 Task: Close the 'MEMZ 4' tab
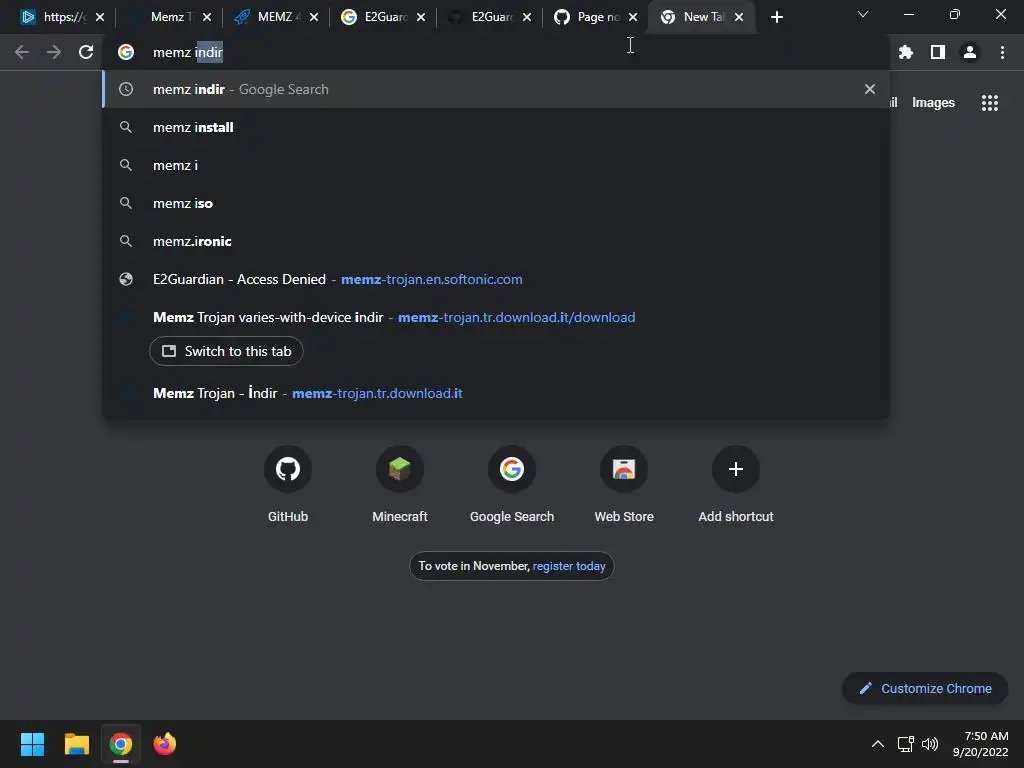pyautogui.click(x=314, y=17)
